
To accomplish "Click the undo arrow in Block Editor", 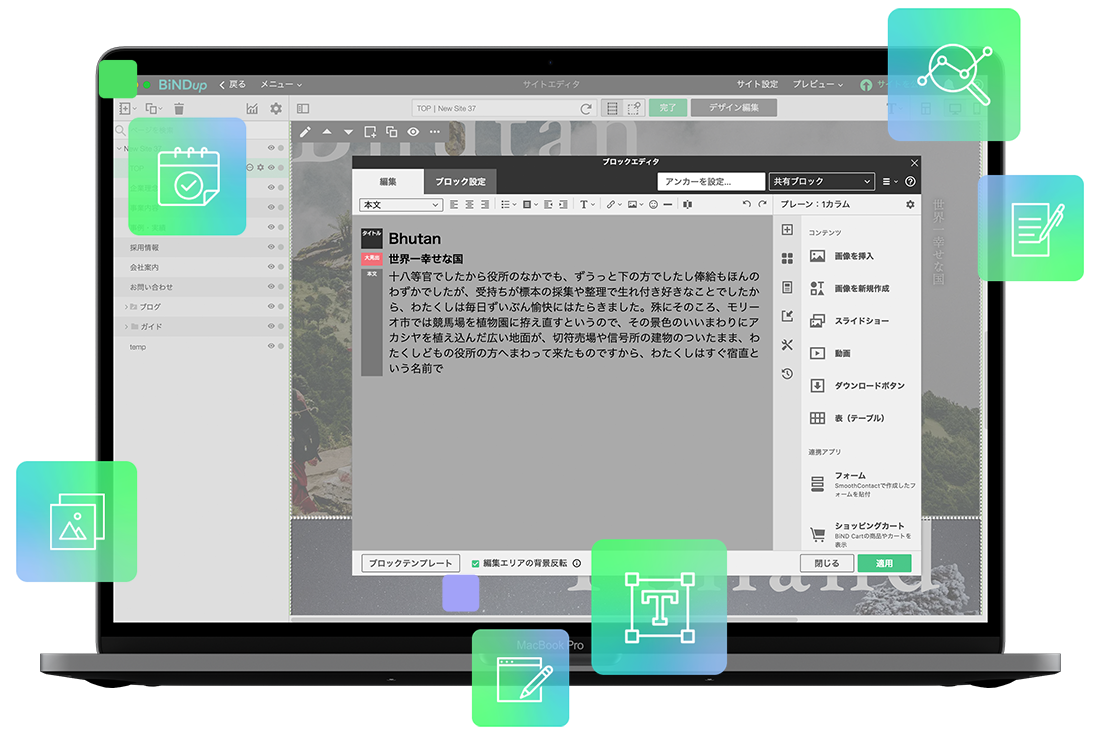I will (746, 204).
